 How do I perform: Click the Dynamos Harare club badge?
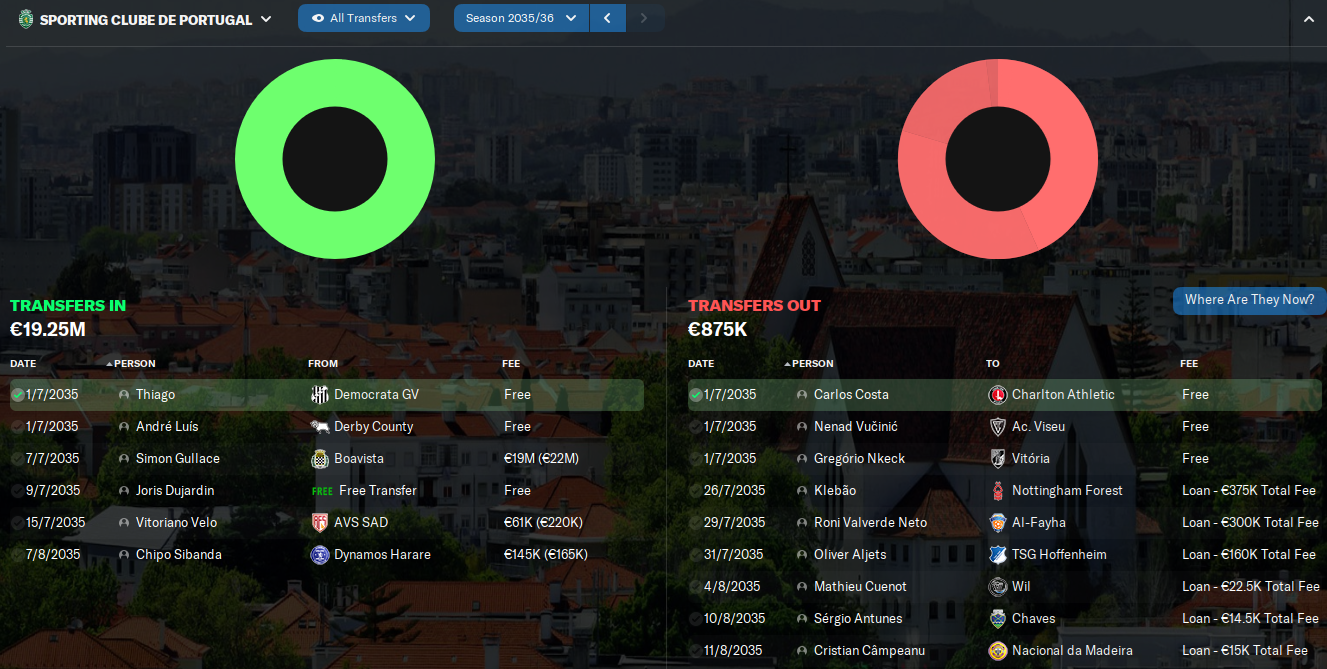pyautogui.click(x=320, y=555)
